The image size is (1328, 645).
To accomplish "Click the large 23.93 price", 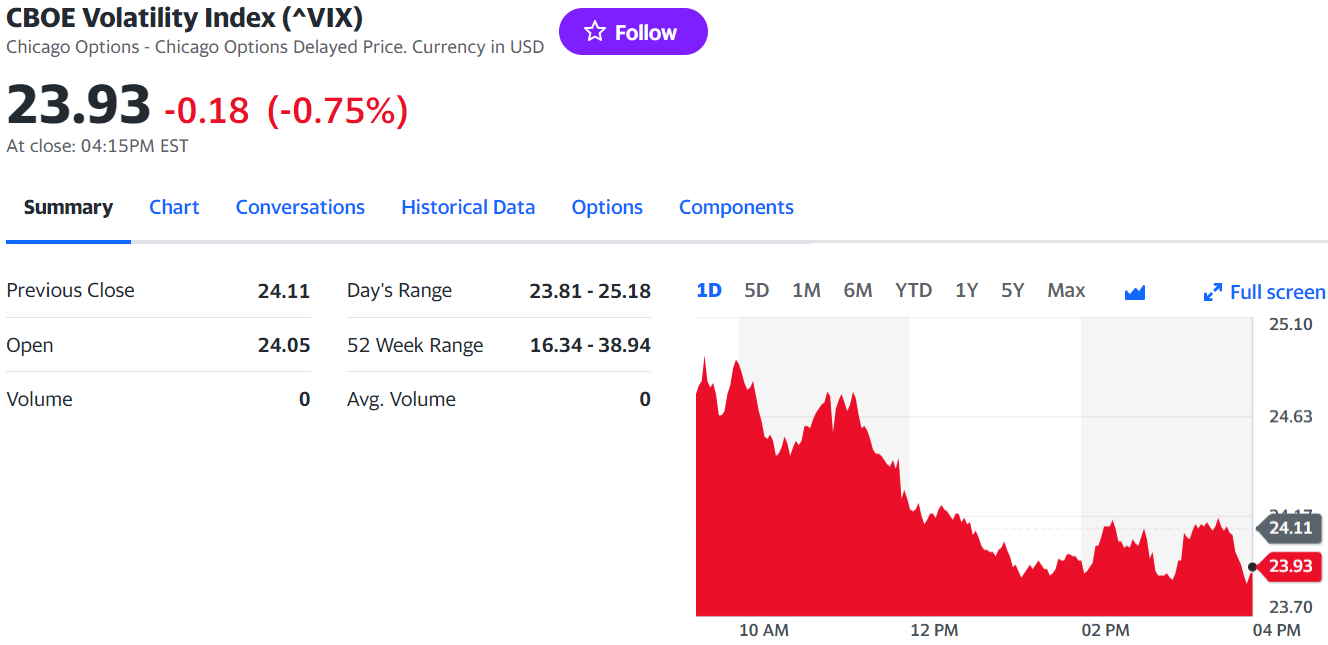I will pyautogui.click(x=79, y=105).
